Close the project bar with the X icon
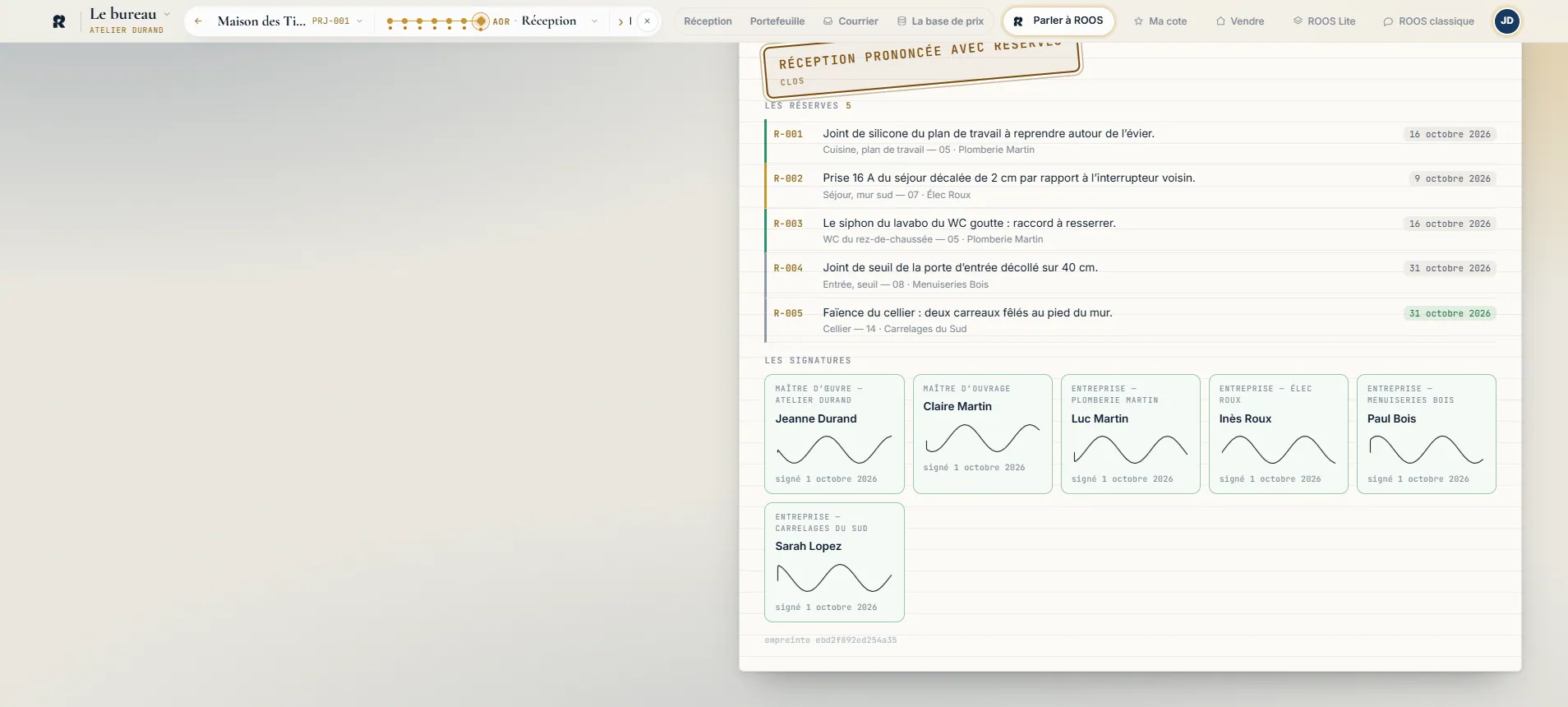Screen dimensions: 1568x707 648,21
